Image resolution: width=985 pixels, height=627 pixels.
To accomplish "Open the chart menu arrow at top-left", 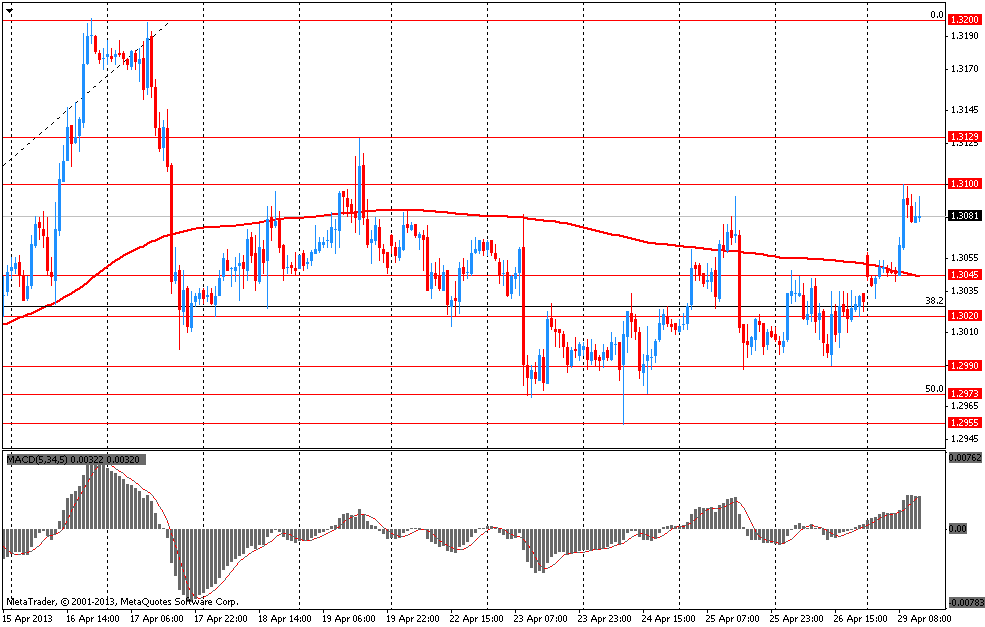I will [9, 8].
